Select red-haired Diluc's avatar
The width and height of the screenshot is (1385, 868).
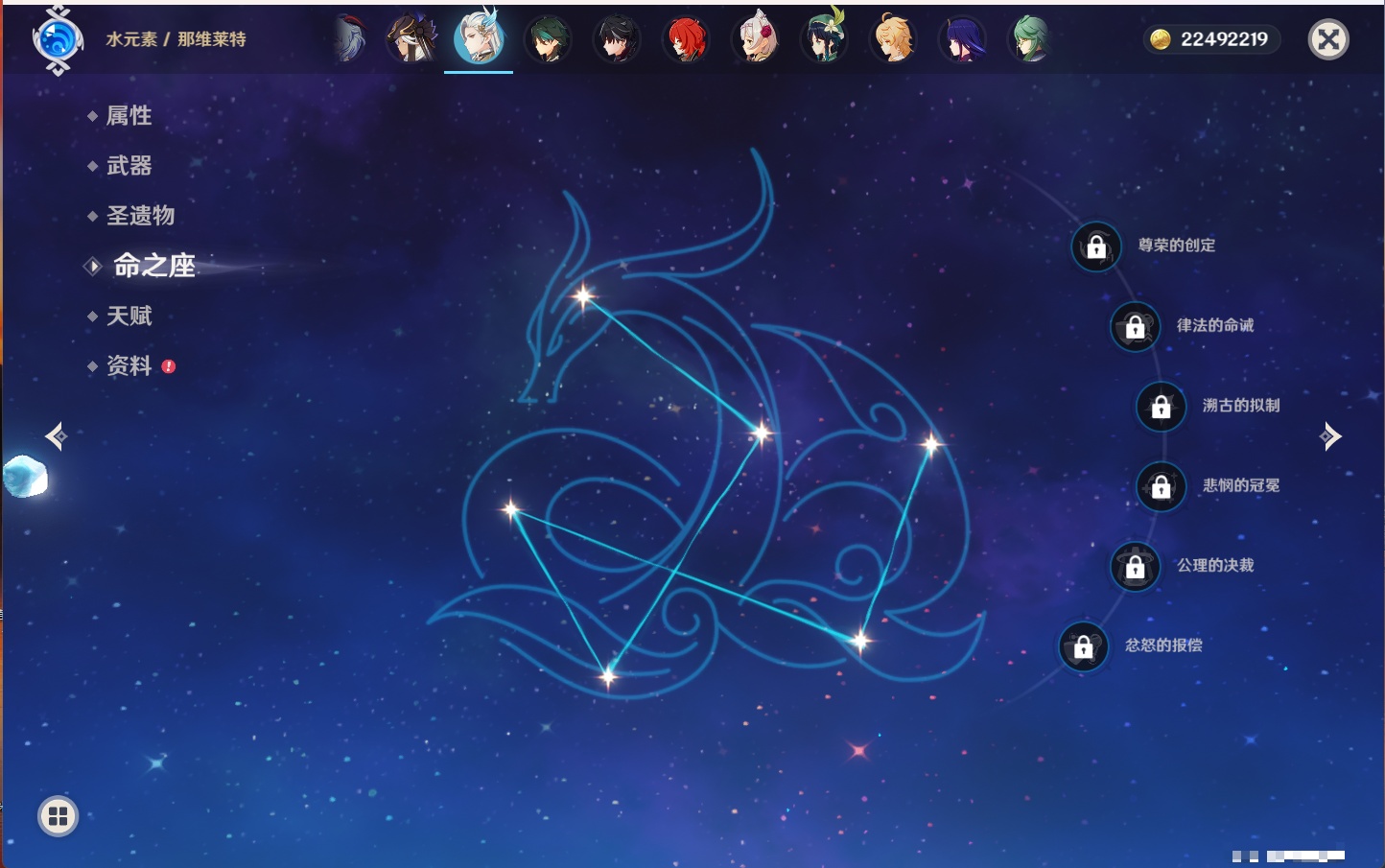click(686, 40)
